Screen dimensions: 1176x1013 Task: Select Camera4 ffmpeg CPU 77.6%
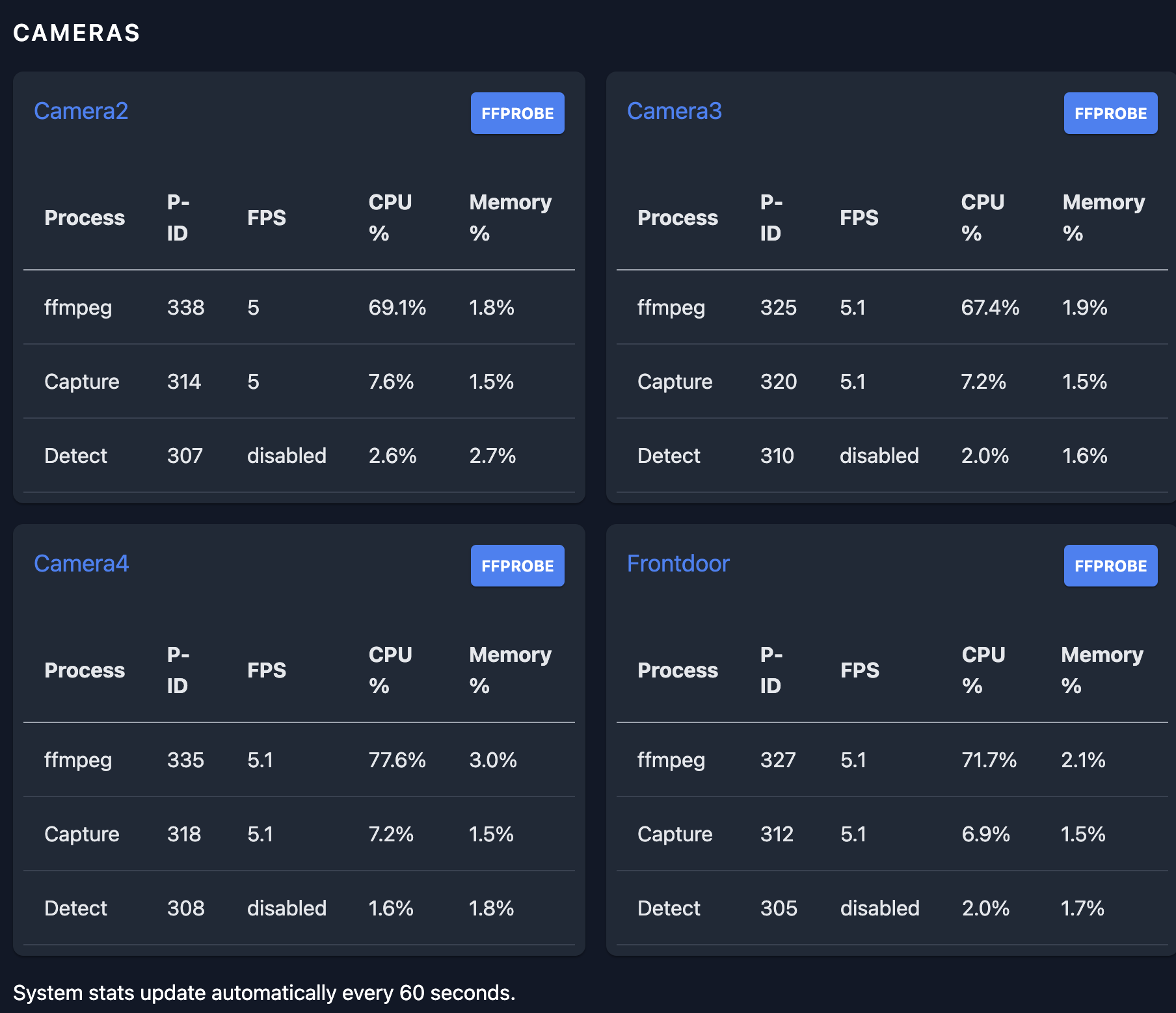(397, 760)
